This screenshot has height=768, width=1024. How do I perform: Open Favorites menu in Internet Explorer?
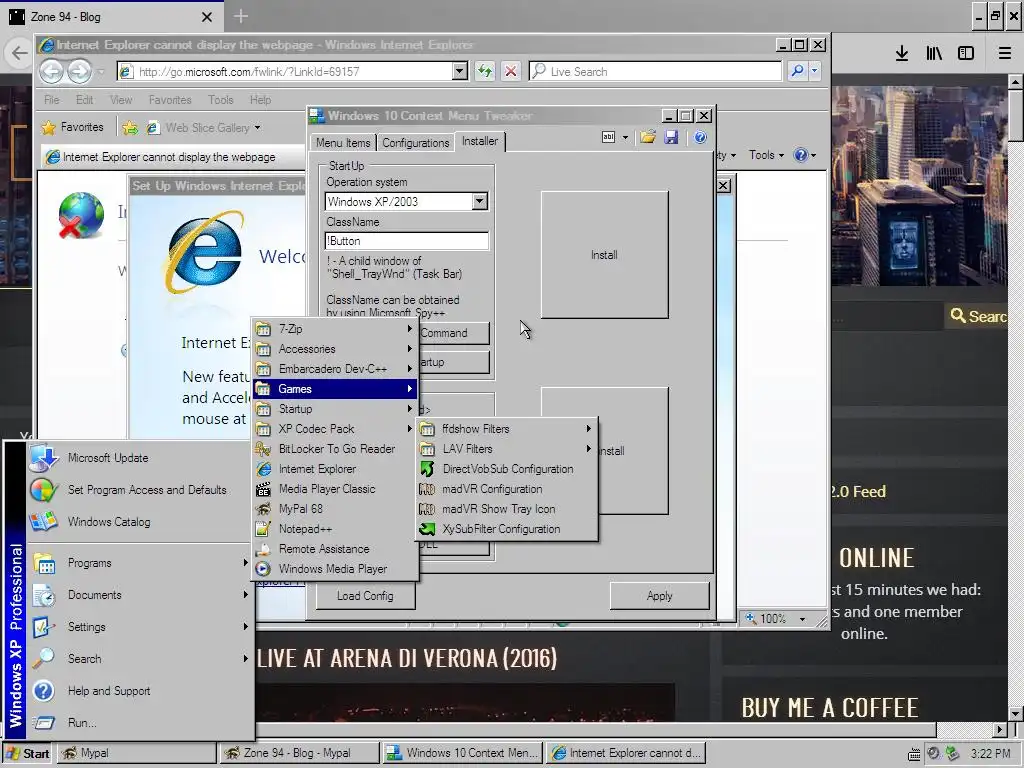point(170,100)
